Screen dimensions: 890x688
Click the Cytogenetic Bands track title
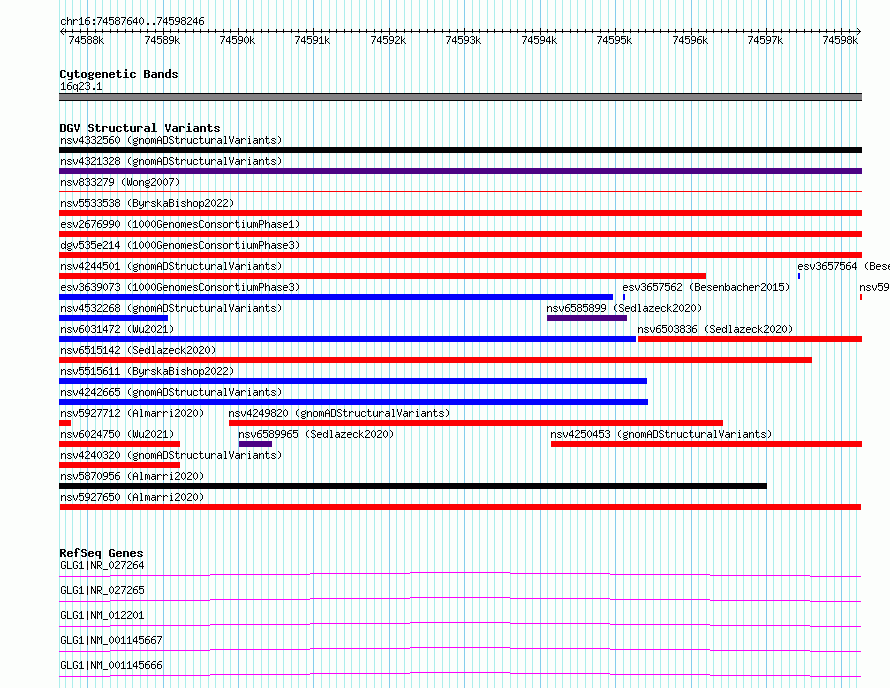pos(119,74)
